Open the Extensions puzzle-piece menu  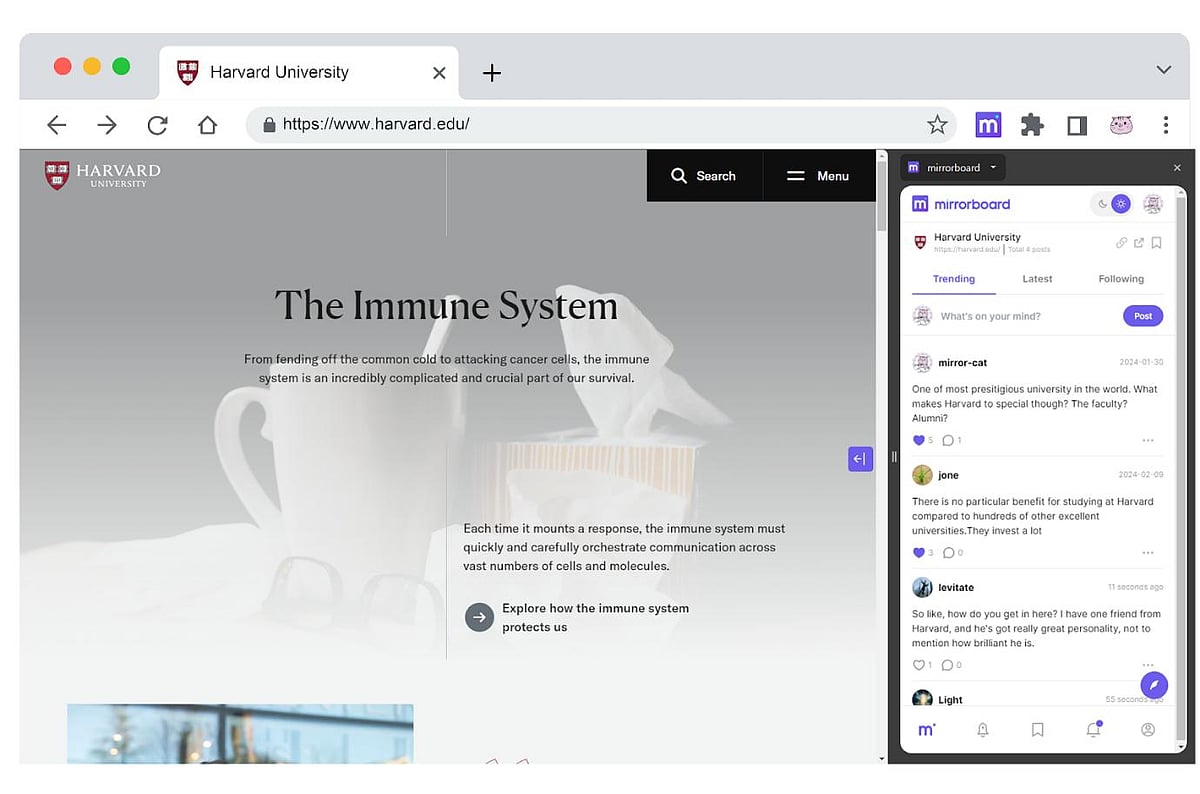(1032, 125)
